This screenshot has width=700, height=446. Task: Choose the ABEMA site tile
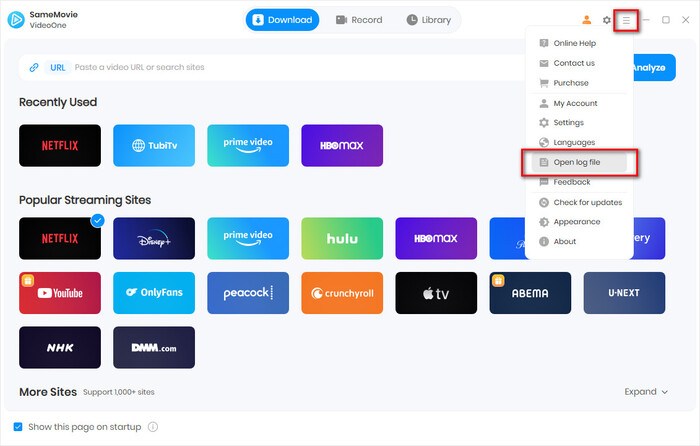pyautogui.click(x=530, y=293)
